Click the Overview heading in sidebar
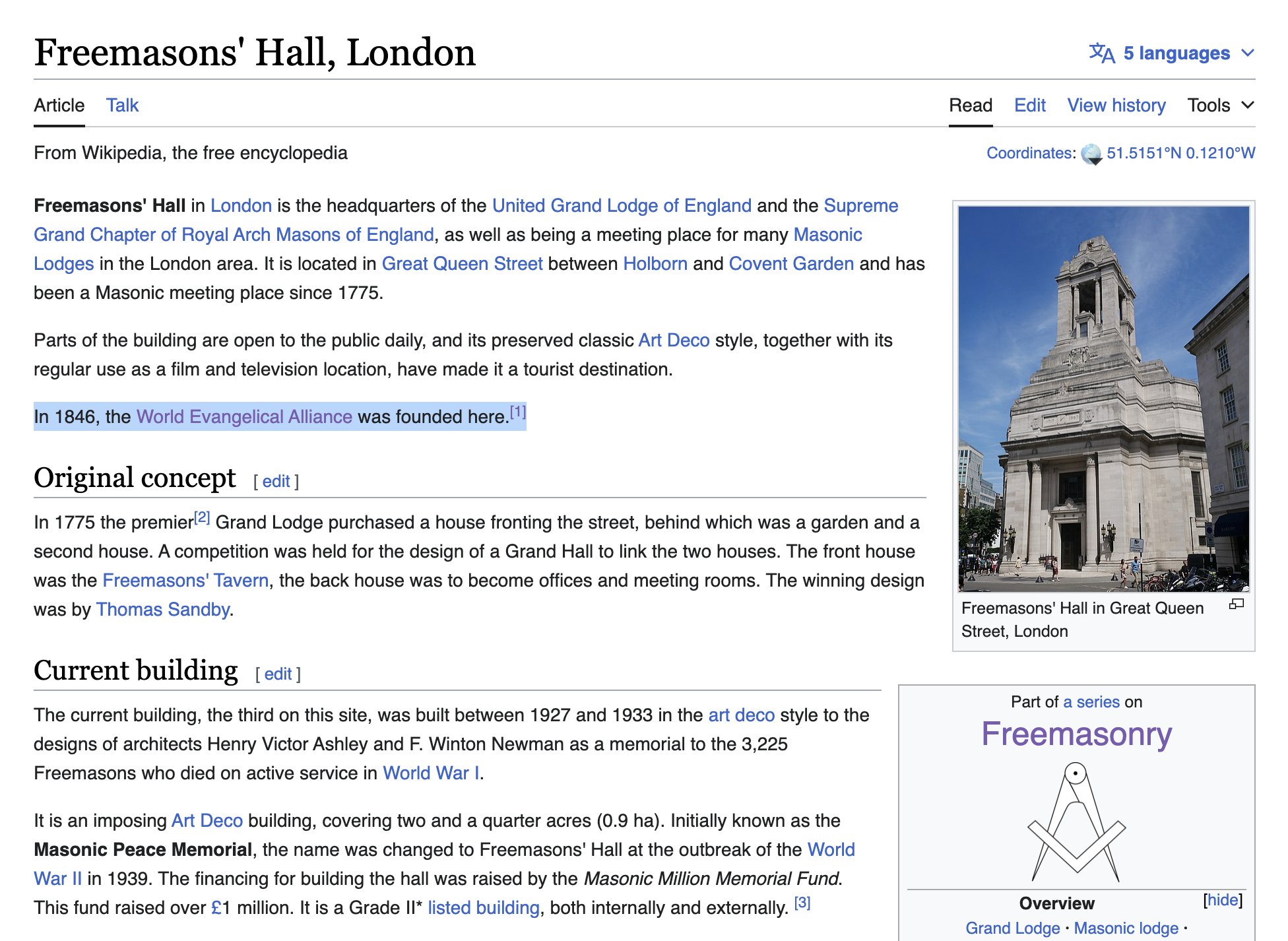Viewport: 1288px width, 941px height. coord(1056,903)
